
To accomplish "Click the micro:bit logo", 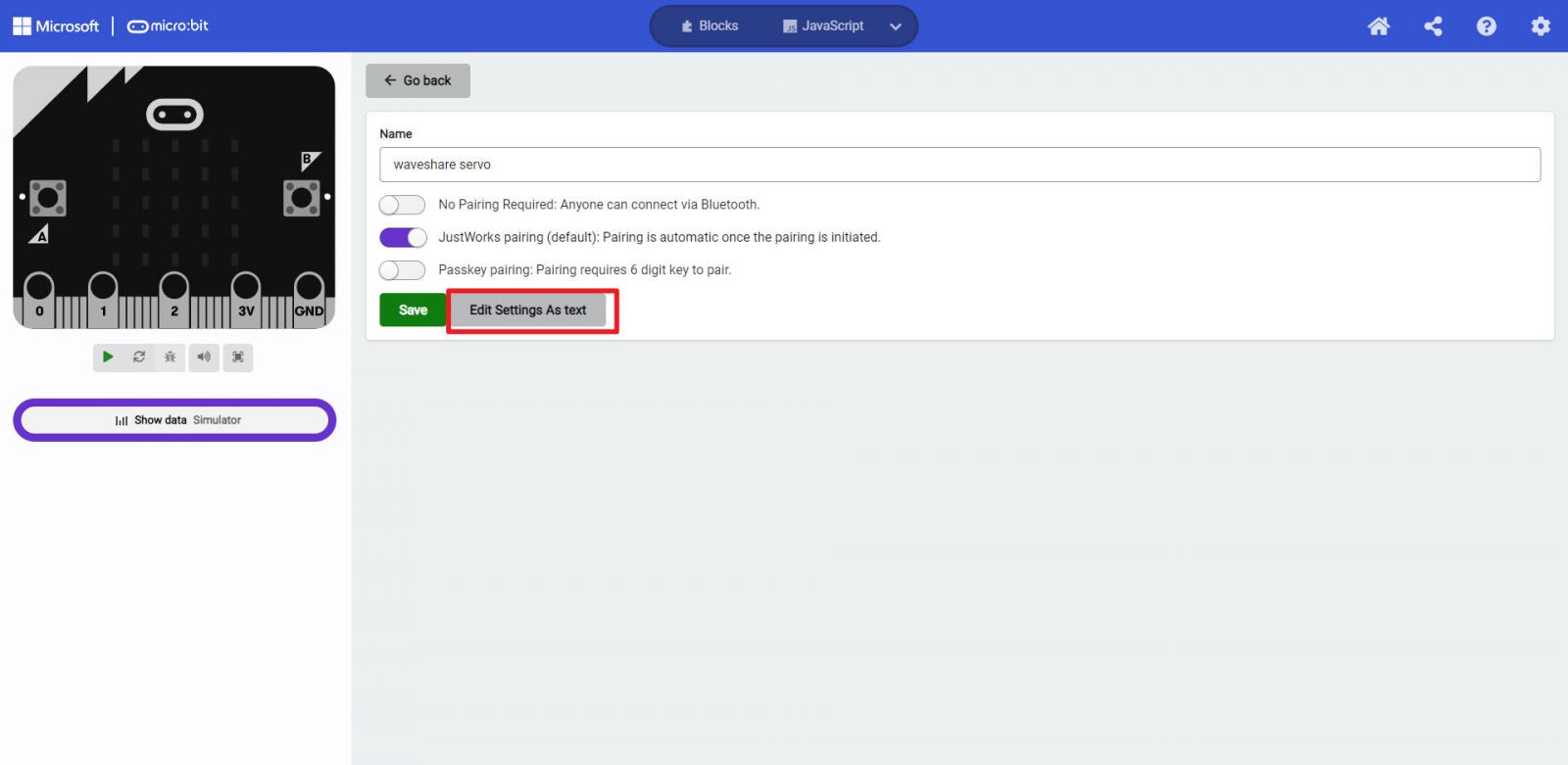I will pyautogui.click(x=168, y=26).
